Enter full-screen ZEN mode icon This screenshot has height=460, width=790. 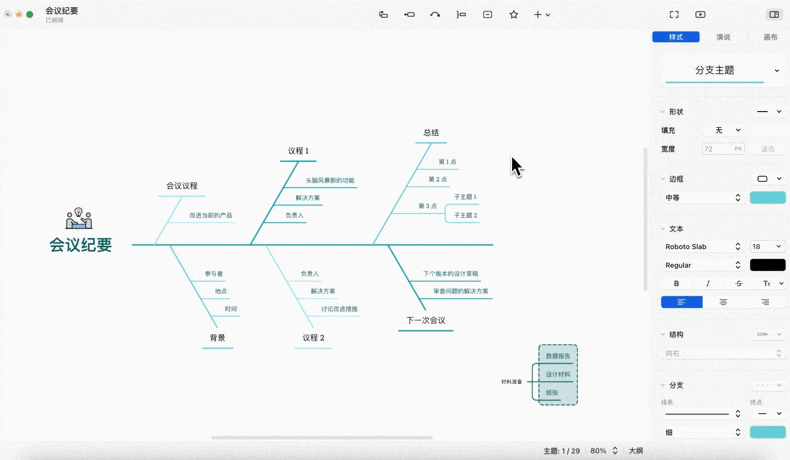[x=674, y=15]
